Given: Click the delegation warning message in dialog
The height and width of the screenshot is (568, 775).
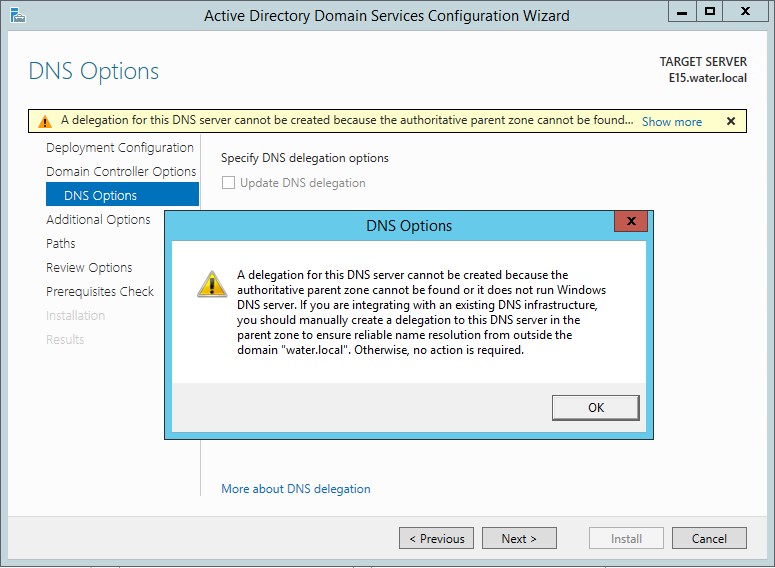Looking at the screenshot, I should [x=422, y=312].
